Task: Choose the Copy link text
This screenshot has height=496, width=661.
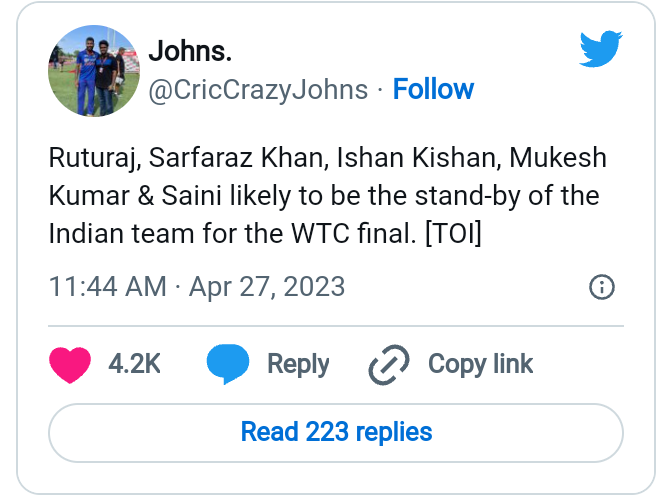Action: click(481, 365)
